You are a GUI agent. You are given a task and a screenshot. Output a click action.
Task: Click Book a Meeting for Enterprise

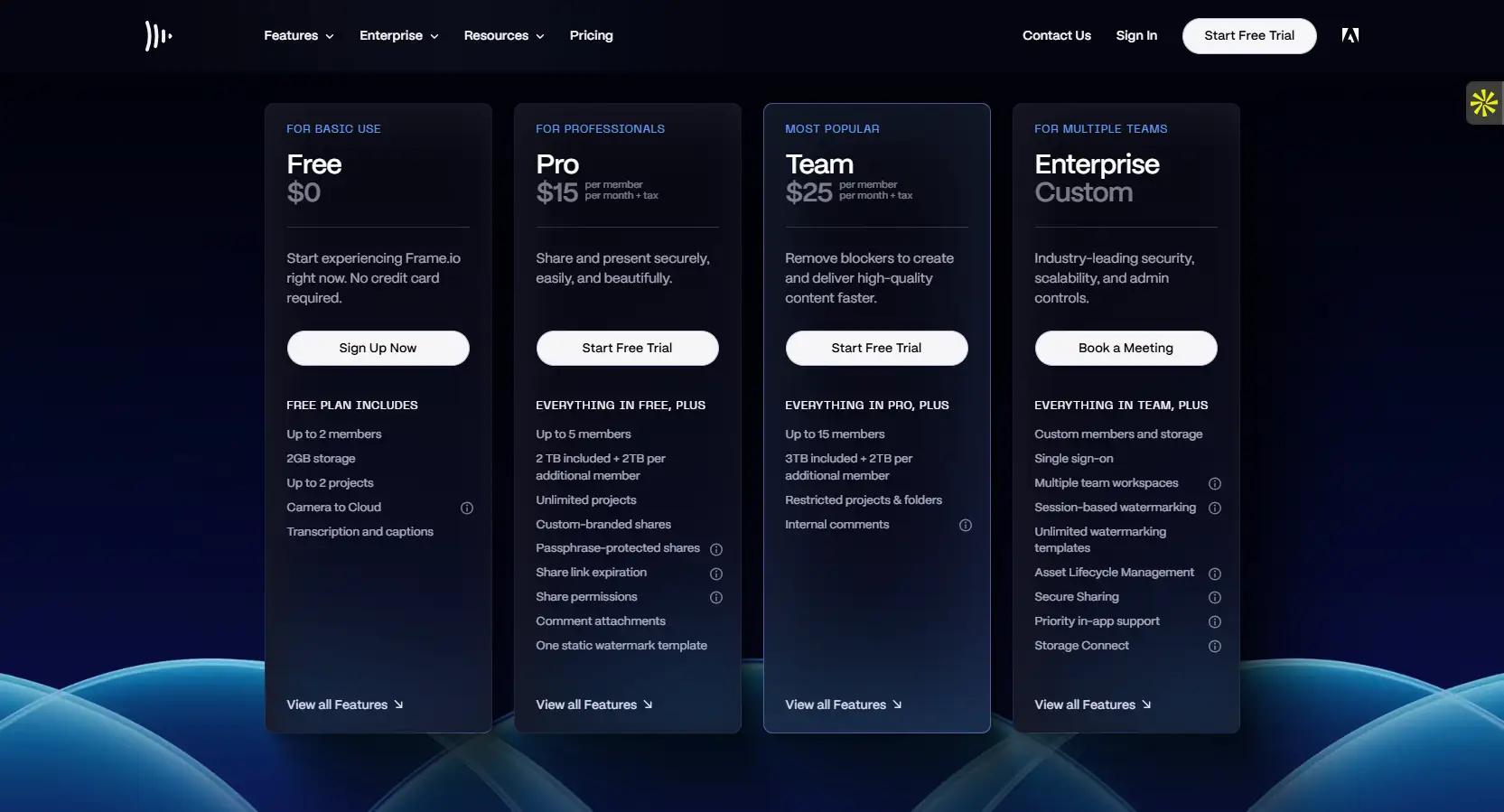point(1126,349)
